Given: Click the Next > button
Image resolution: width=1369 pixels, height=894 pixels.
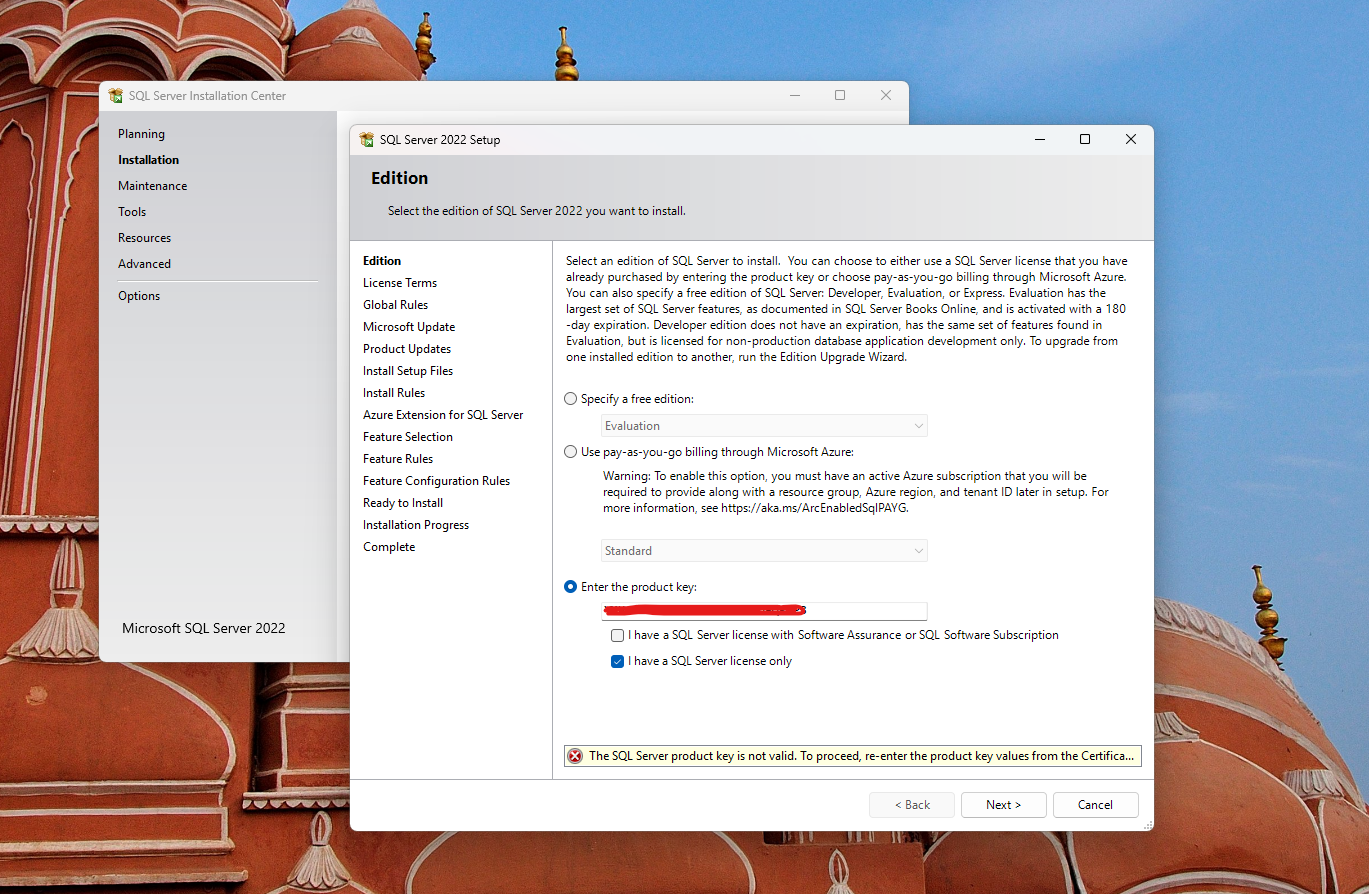Looking at the screenshot, I should click(x=1004, y=805).
